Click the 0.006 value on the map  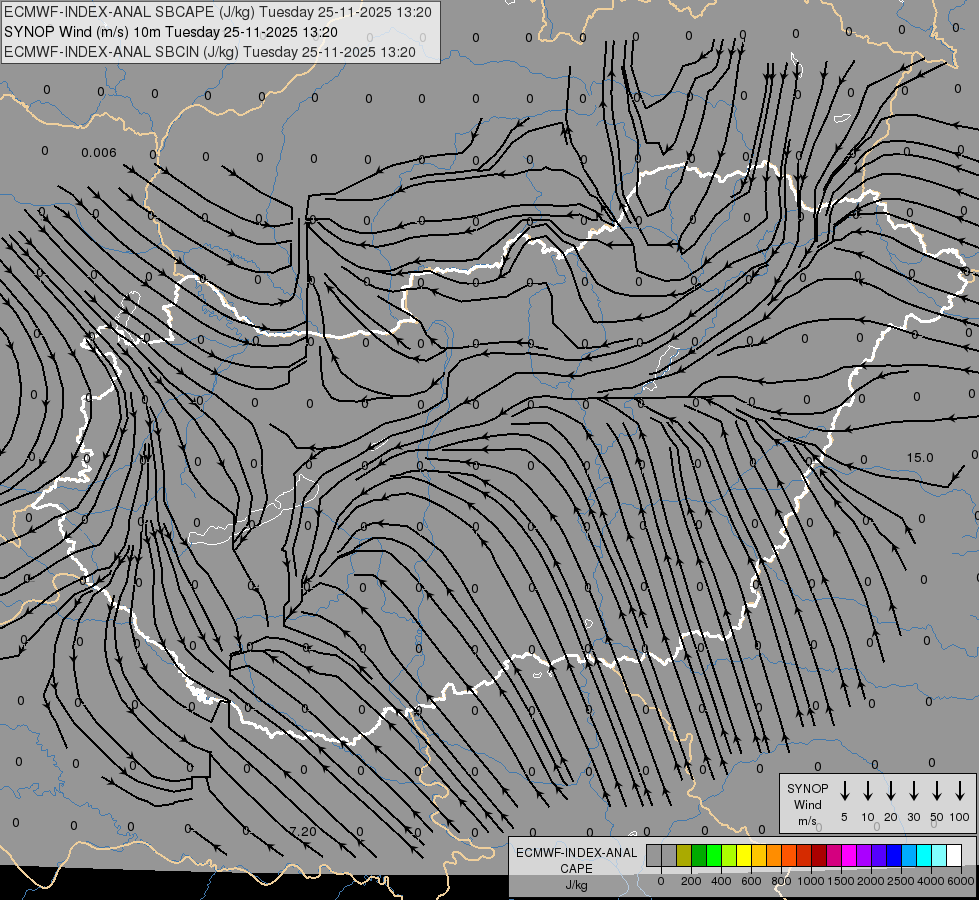(x=99, y=153)
